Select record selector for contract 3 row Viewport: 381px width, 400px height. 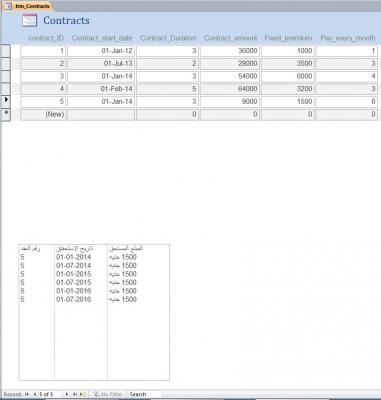point(6,76)
